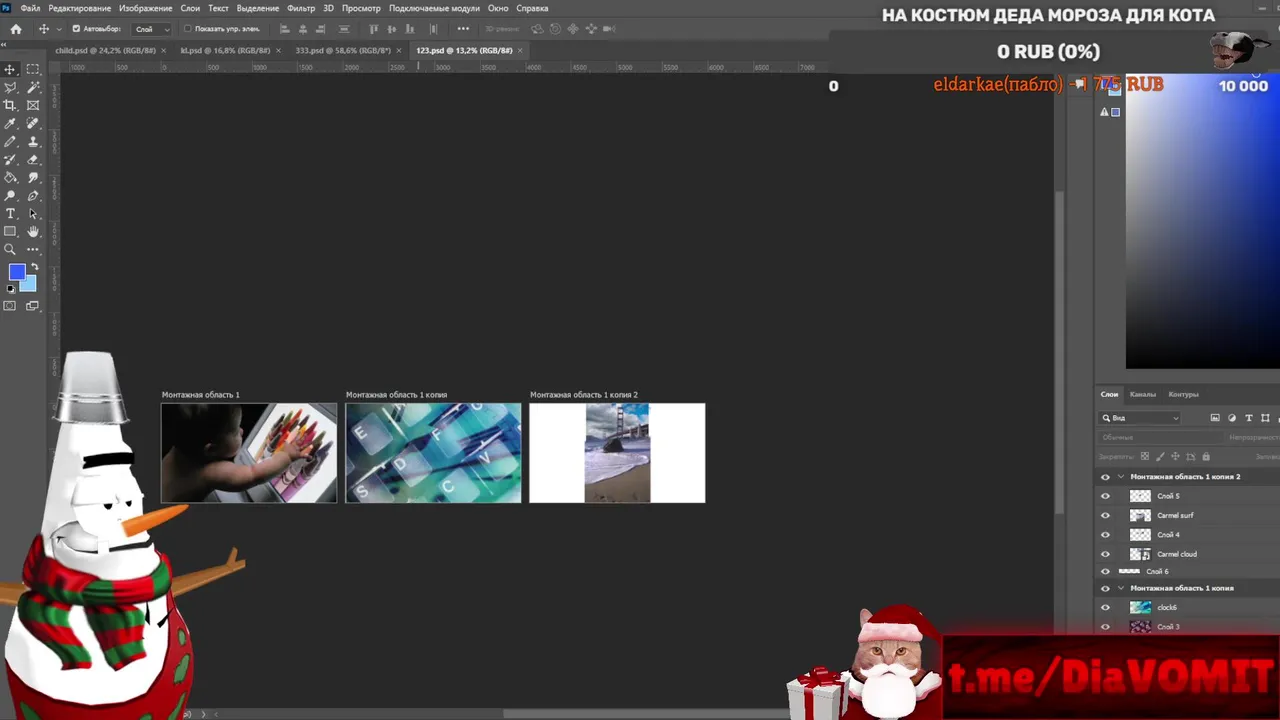Select the Path Selection arrow tool
This screenshot has height=720, width=1280.
click(33, 213)
